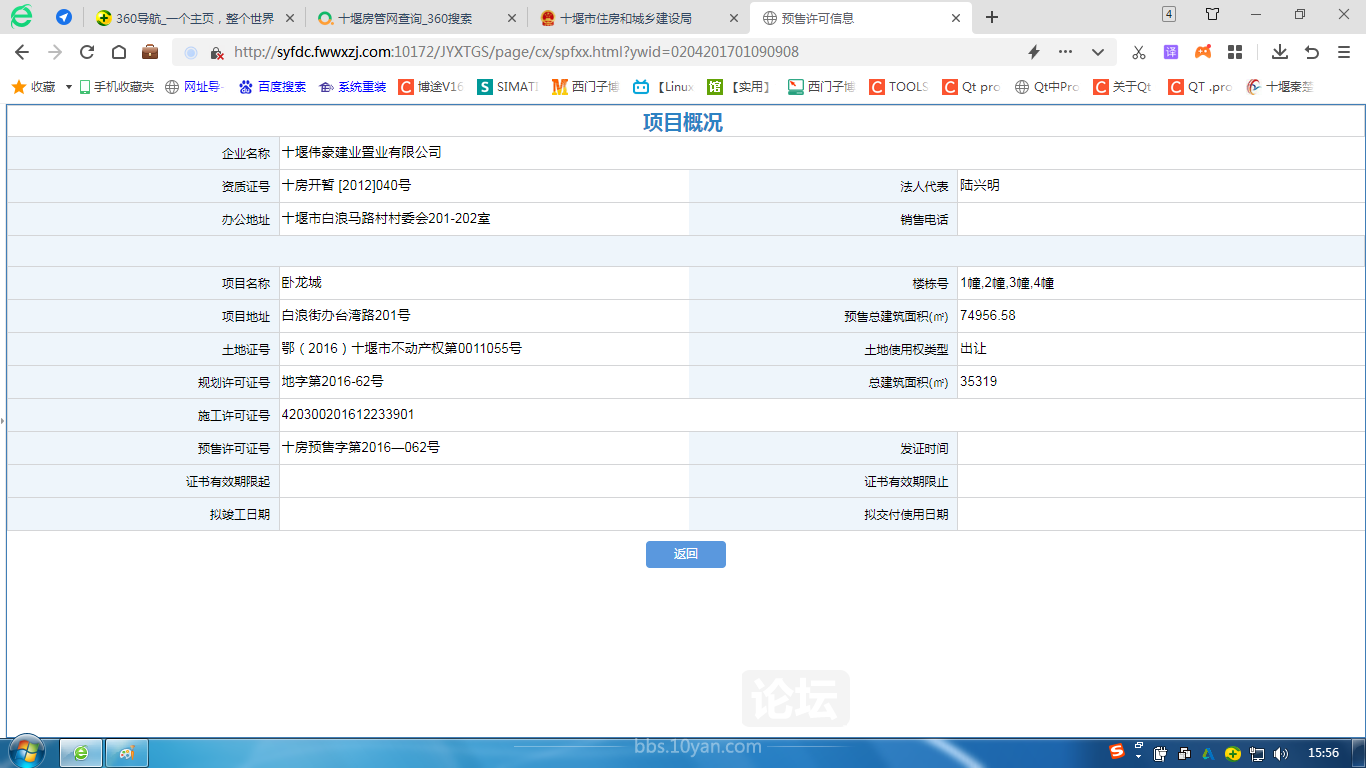Open the browser hamburger main menu
The width and height of the screenshot is (1366, 768).
point(1344,52)
